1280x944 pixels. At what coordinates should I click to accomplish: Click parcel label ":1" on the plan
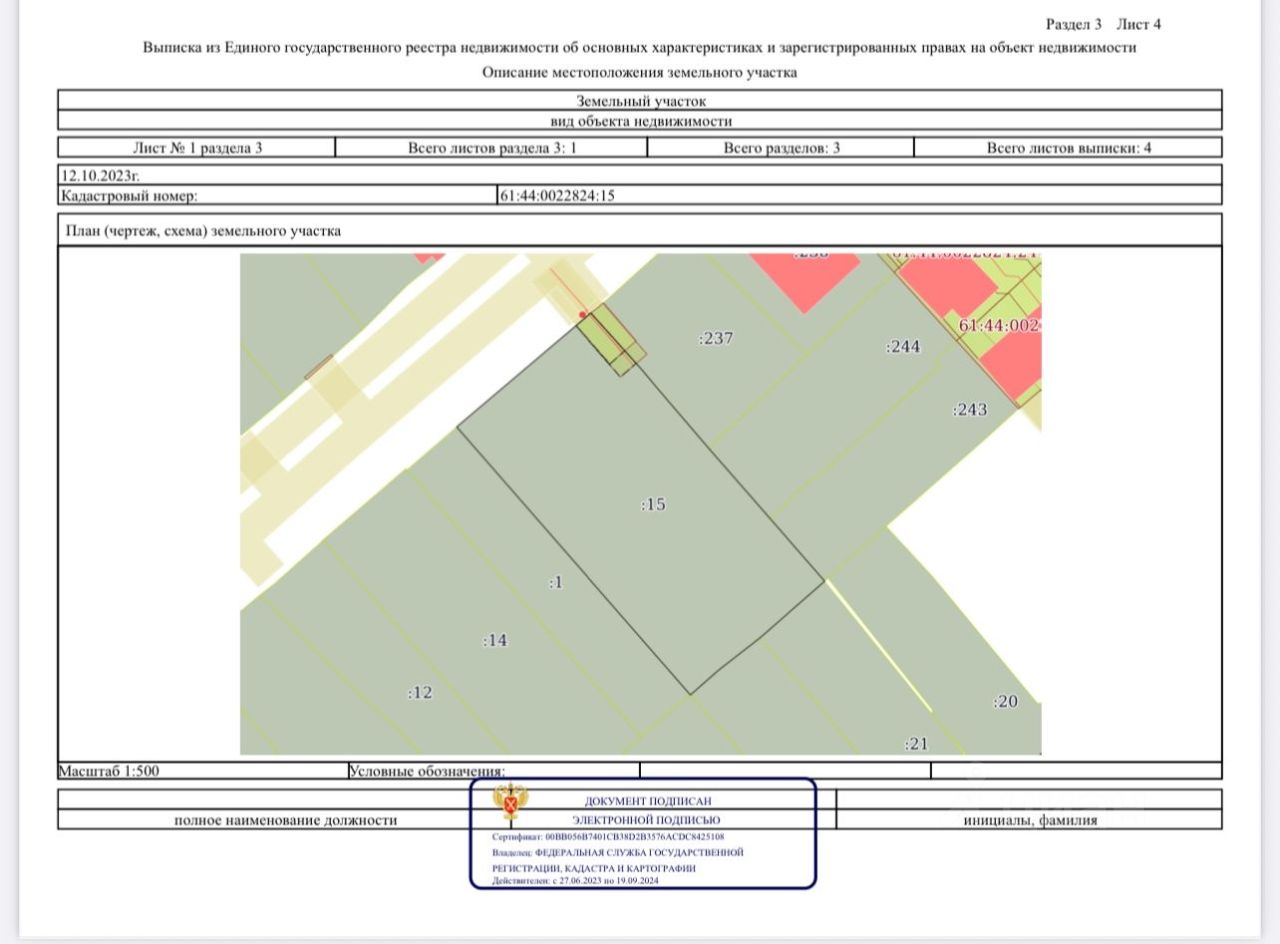[556, 582]
